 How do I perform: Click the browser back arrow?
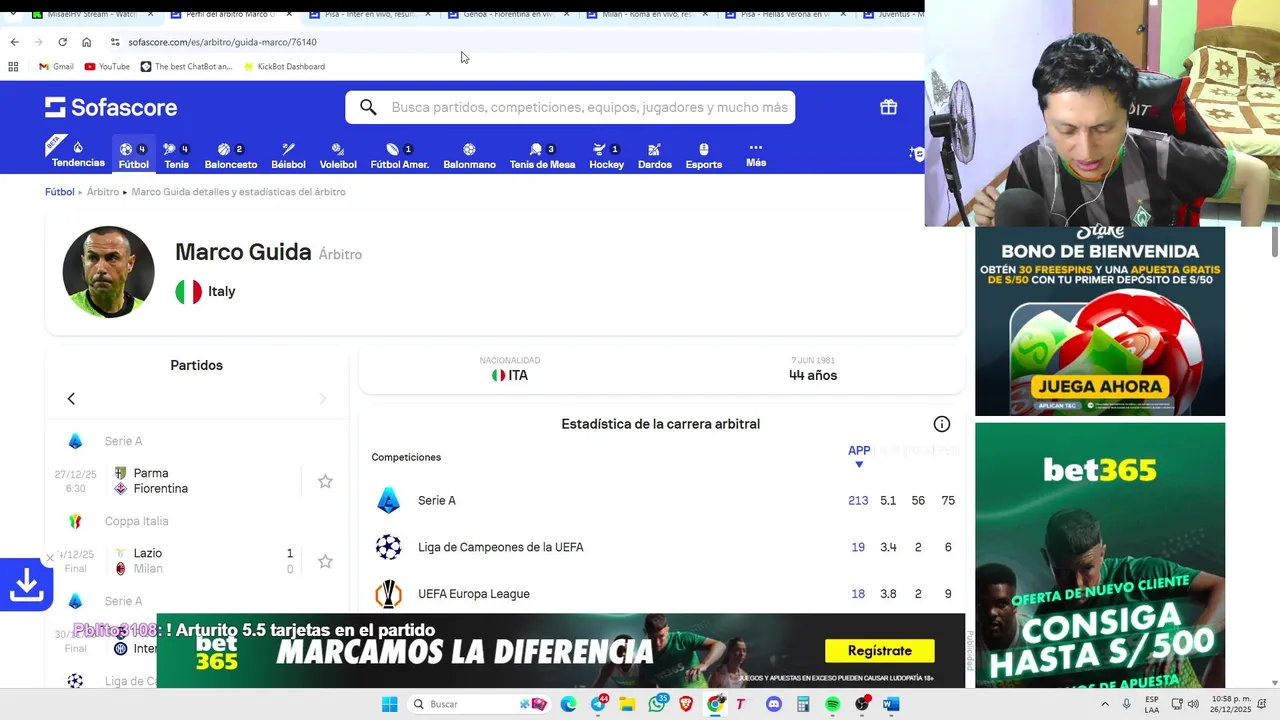[14, 42]
